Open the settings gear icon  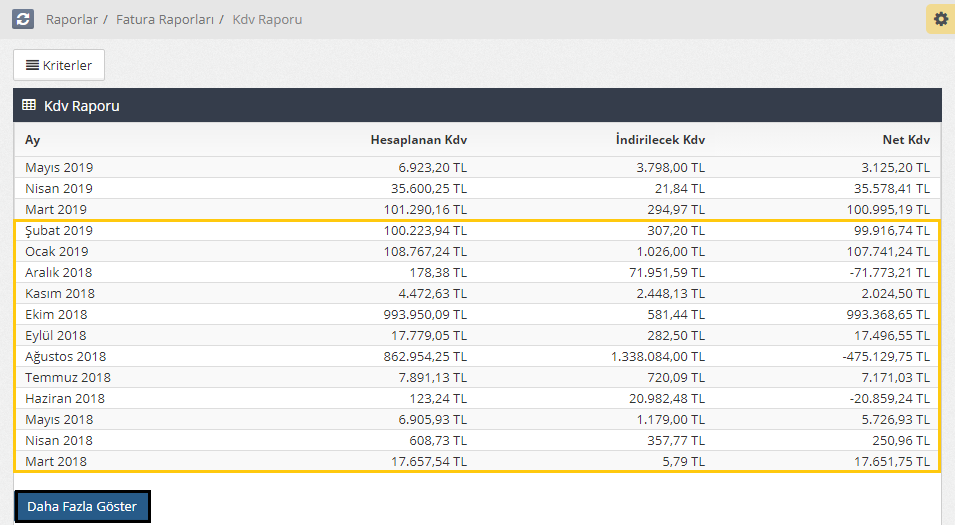(x=940, y=19)
